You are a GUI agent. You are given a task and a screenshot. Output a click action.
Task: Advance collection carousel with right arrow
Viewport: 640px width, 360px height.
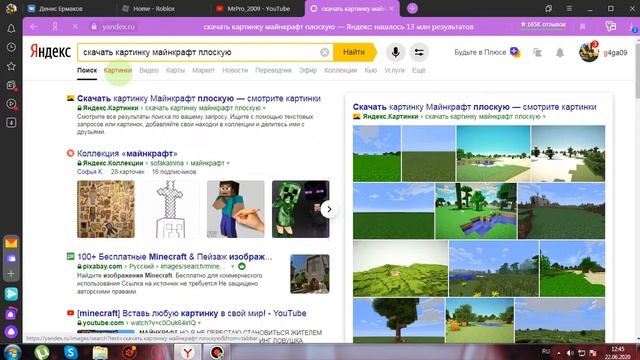pos(329,209)
